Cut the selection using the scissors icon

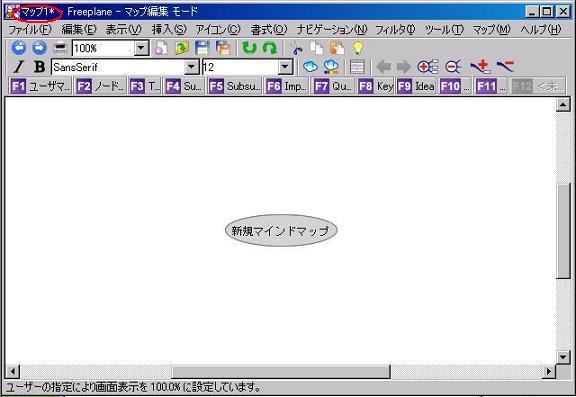(x=296, y=48)
